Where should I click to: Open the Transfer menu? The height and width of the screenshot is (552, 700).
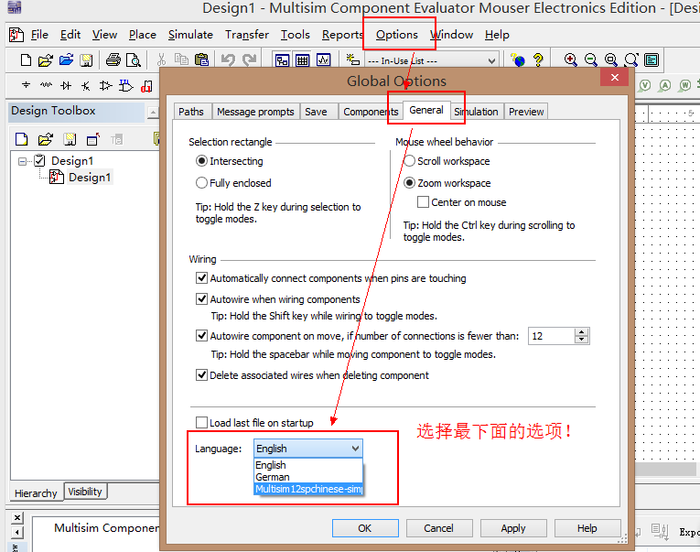pos(247,34)
